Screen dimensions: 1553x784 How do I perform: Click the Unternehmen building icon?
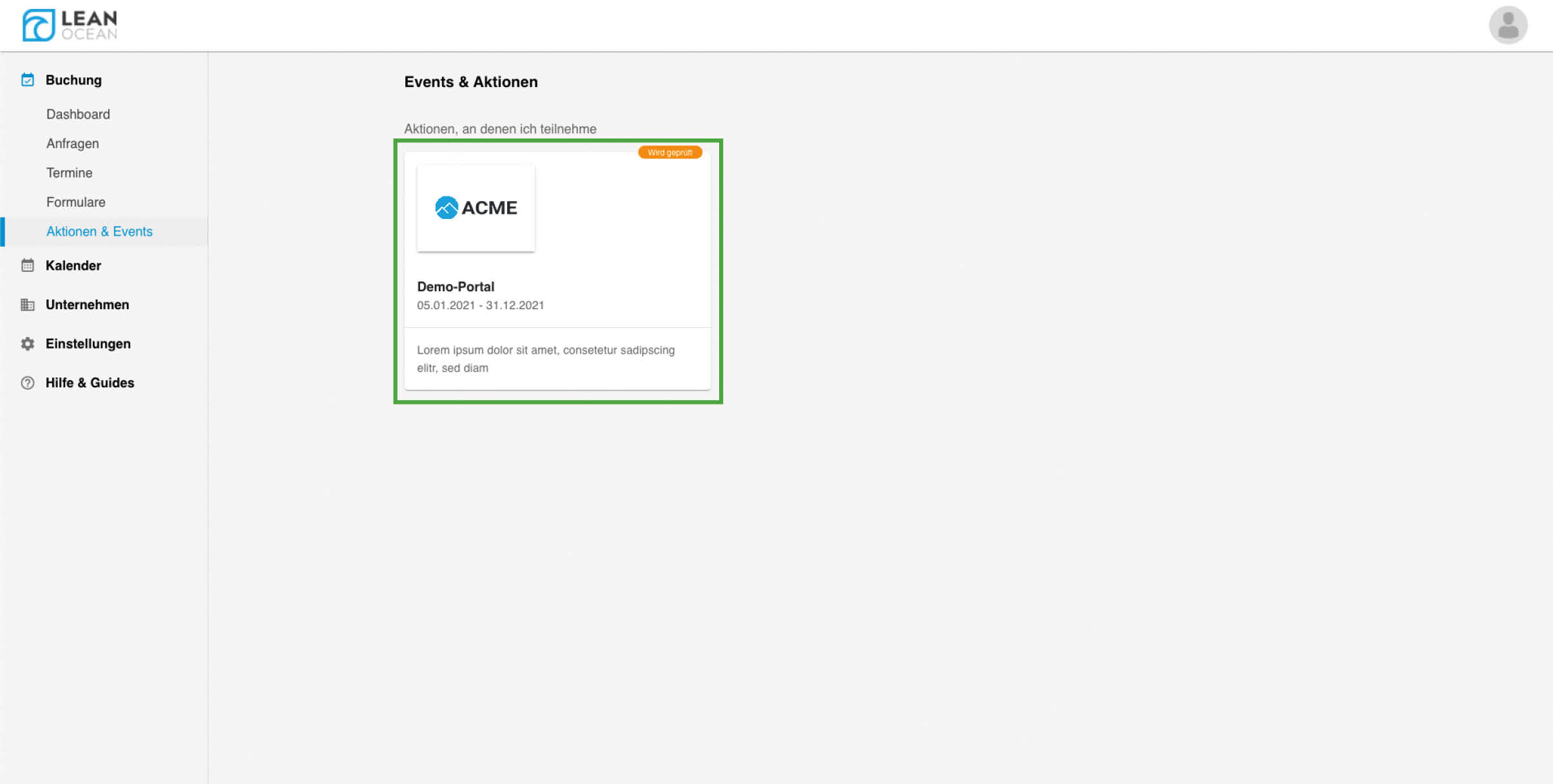(28, 305)
